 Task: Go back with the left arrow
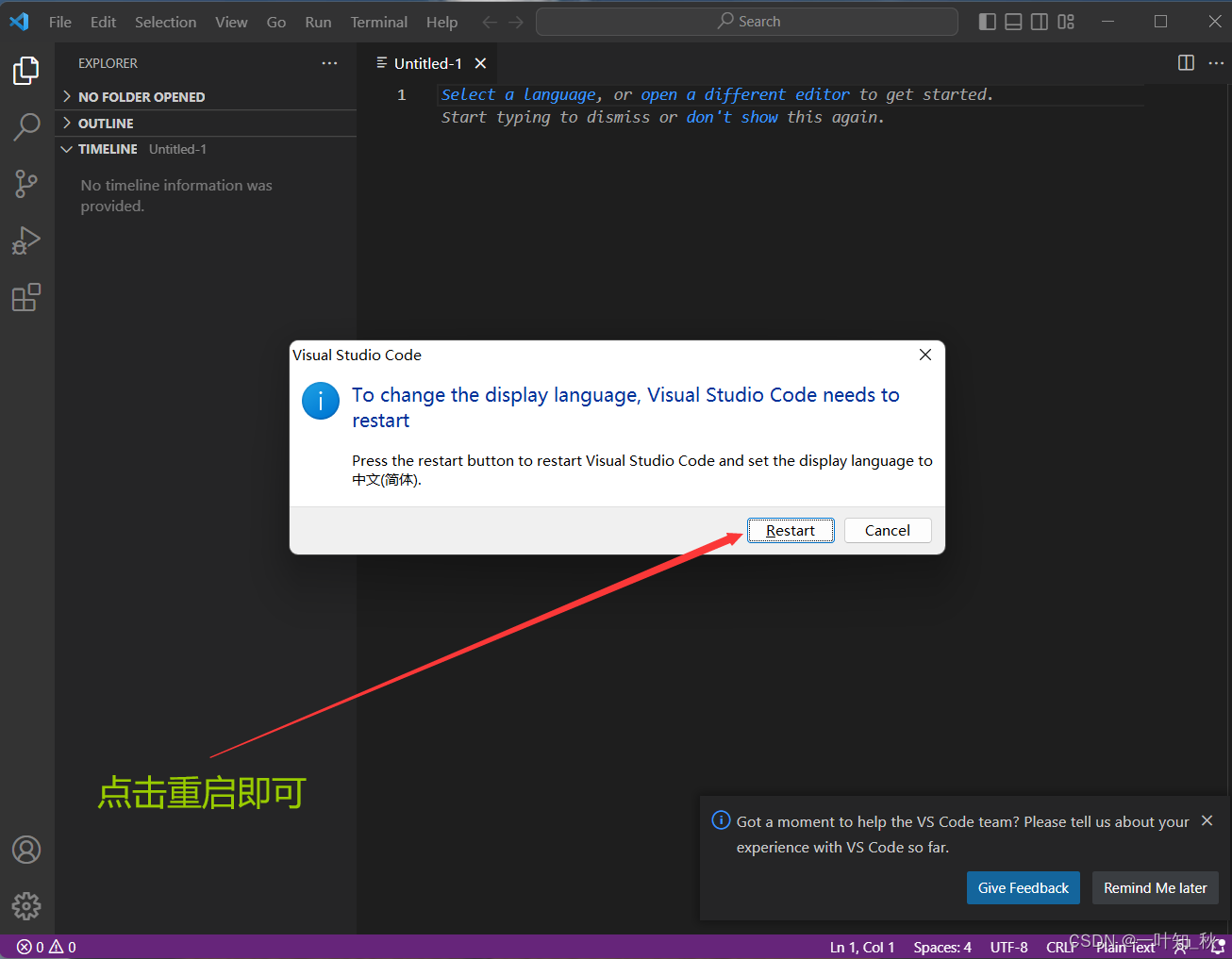pos(490,22)
